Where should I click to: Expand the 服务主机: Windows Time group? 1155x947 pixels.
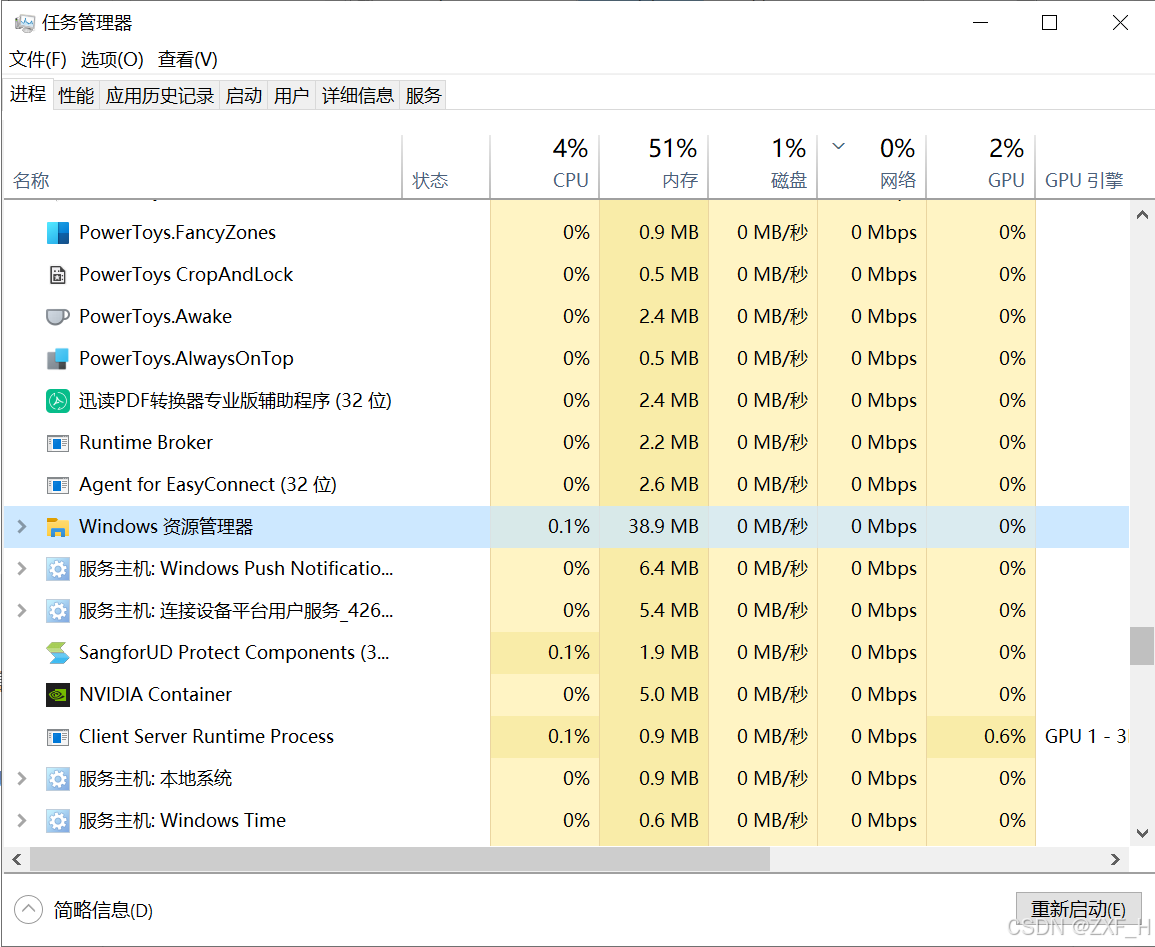[x=22, y=820]
